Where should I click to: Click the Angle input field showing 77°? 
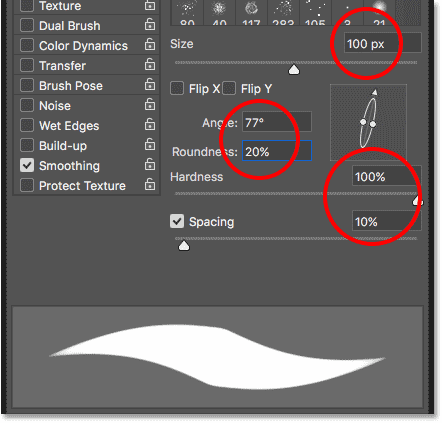pos(277,122)
